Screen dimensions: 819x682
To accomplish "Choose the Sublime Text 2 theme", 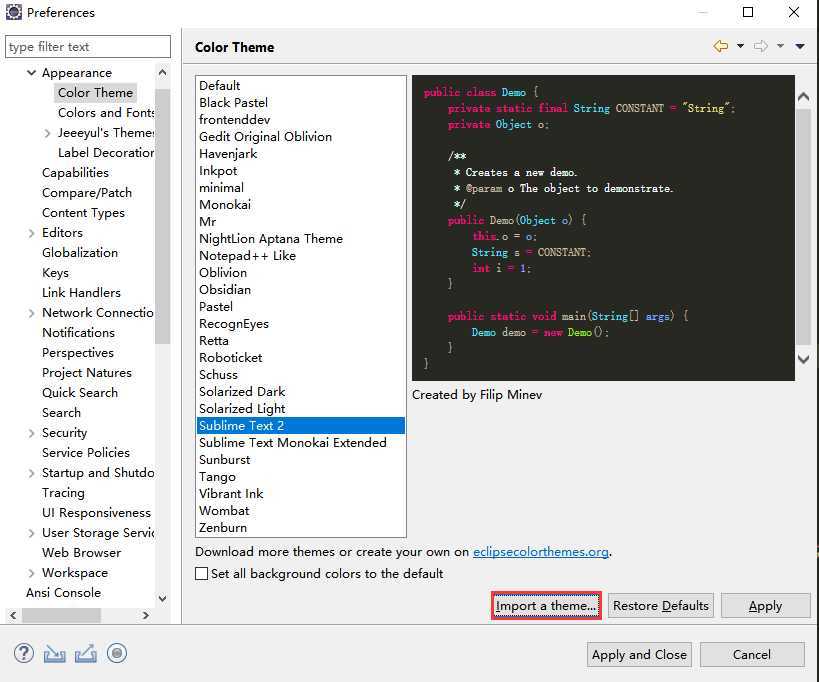I will tap(300, 426).
